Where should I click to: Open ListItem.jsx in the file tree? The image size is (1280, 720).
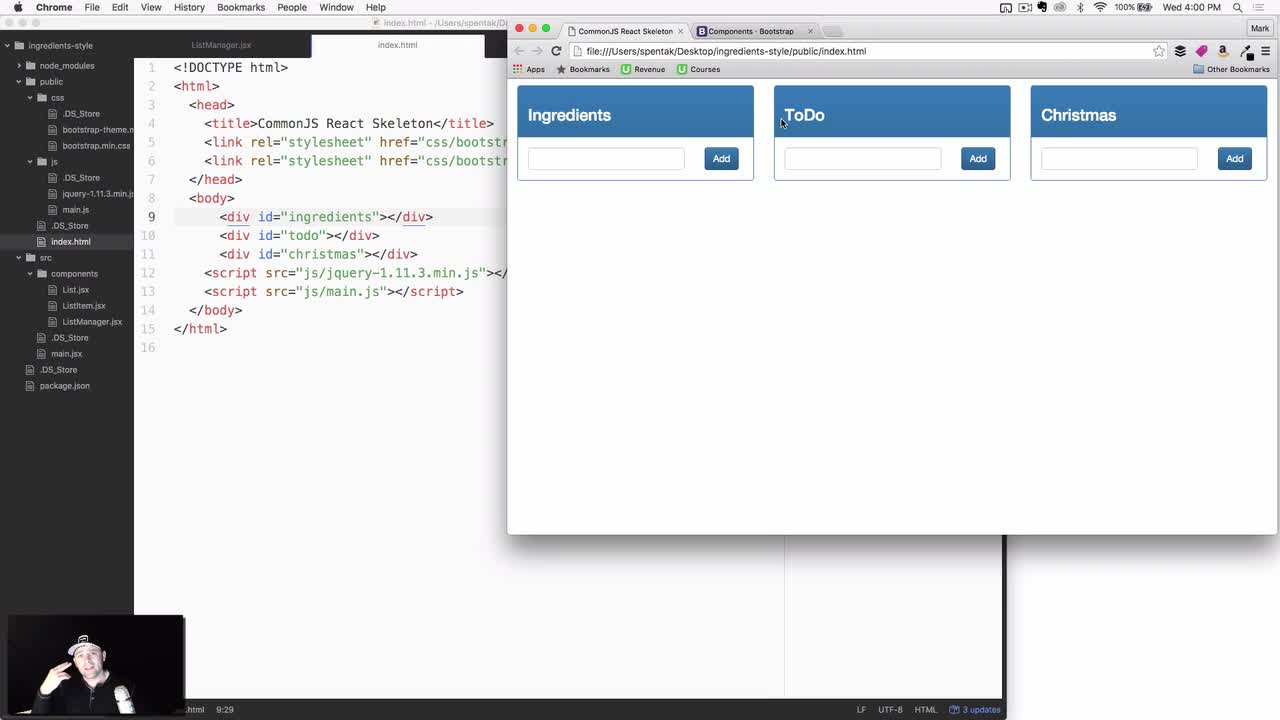[84, 305]
